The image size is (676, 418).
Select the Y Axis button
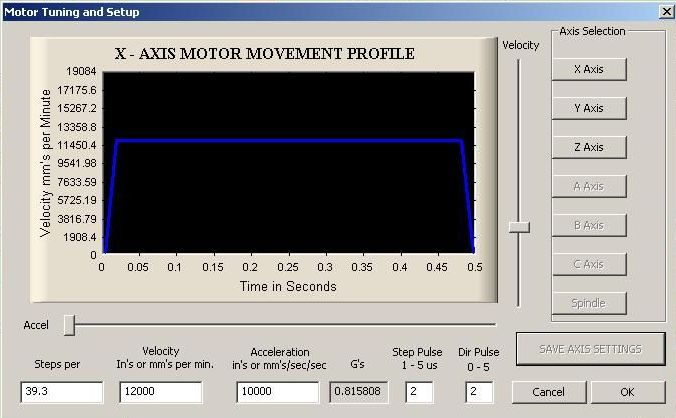(x=588, y=108)
